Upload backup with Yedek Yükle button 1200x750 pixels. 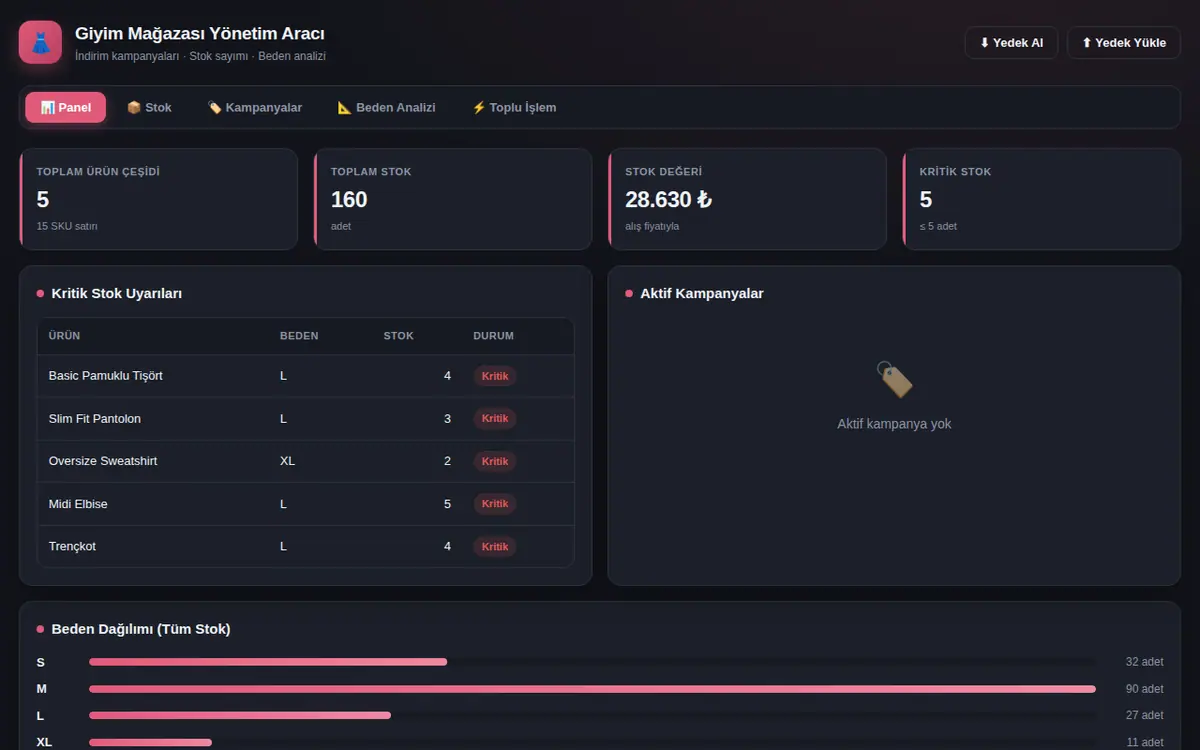tap(1124, 43)
